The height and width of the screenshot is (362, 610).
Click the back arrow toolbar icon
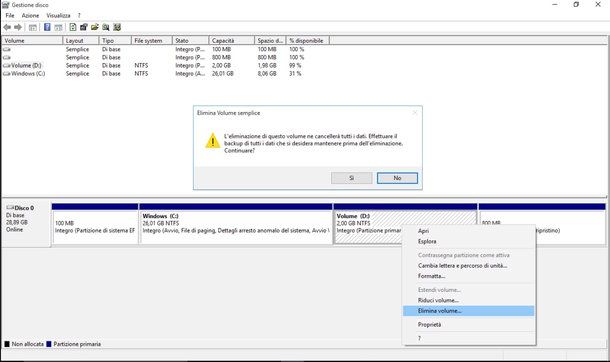[7, 27]
